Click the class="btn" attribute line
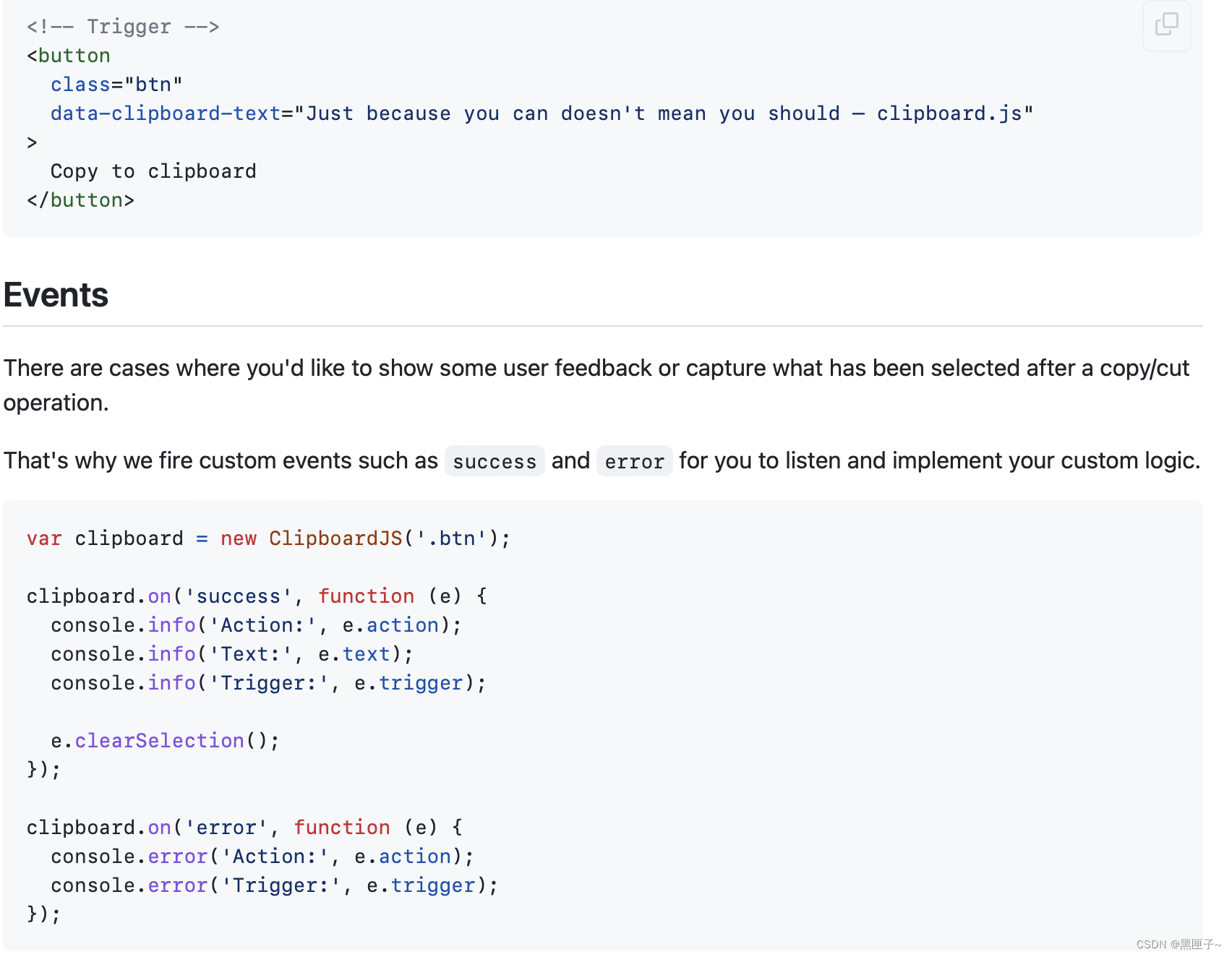 [x=116, y=85]
